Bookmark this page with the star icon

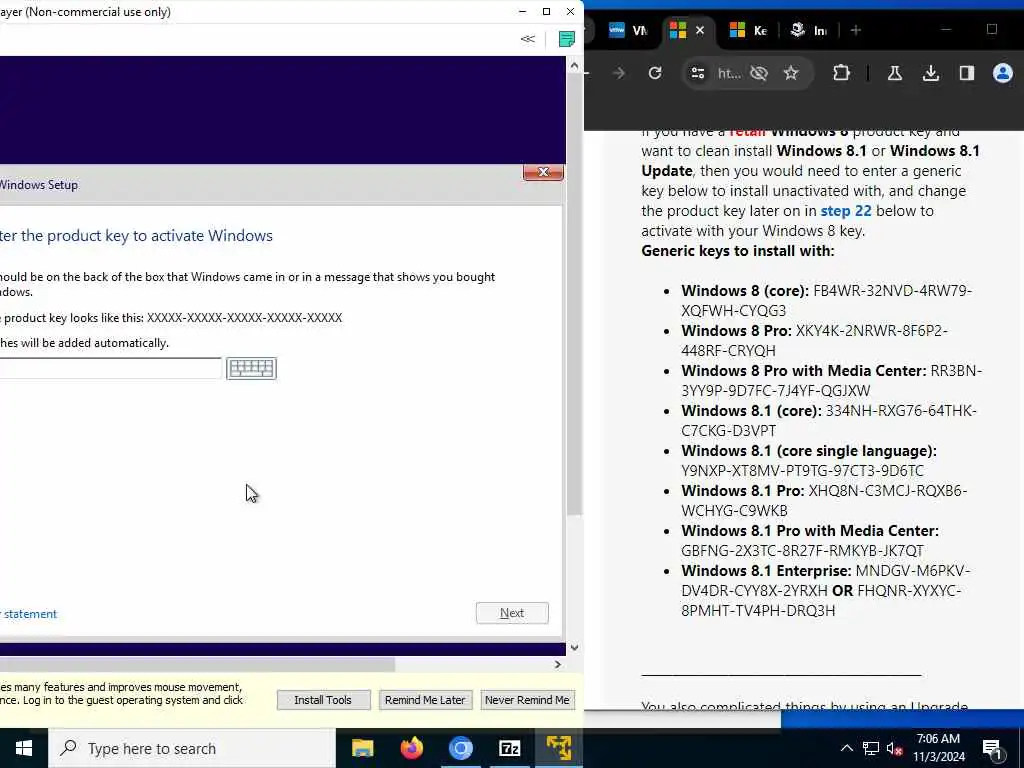pos(791,73)
